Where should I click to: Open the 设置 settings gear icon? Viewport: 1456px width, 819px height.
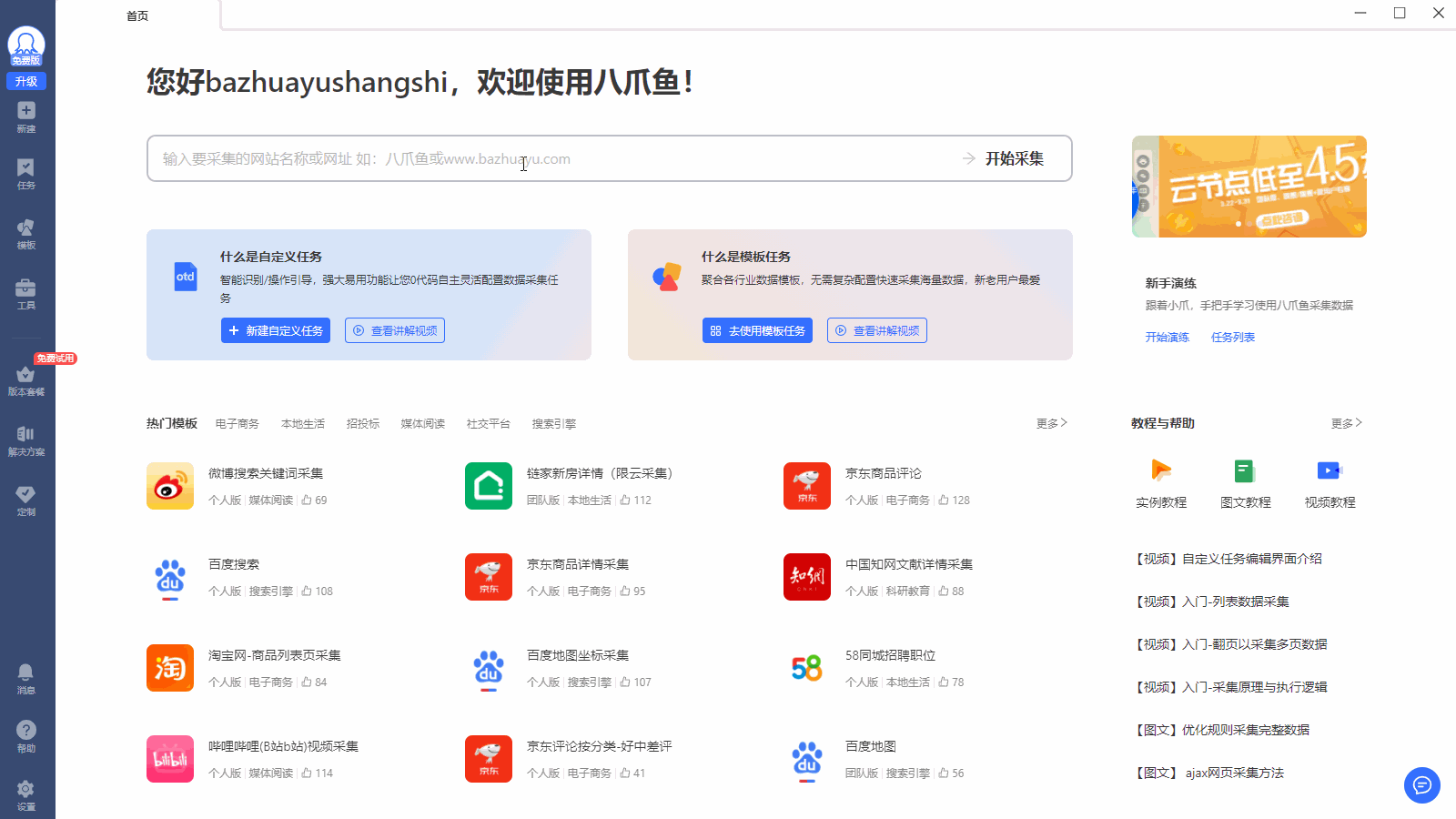pos(26,795)
